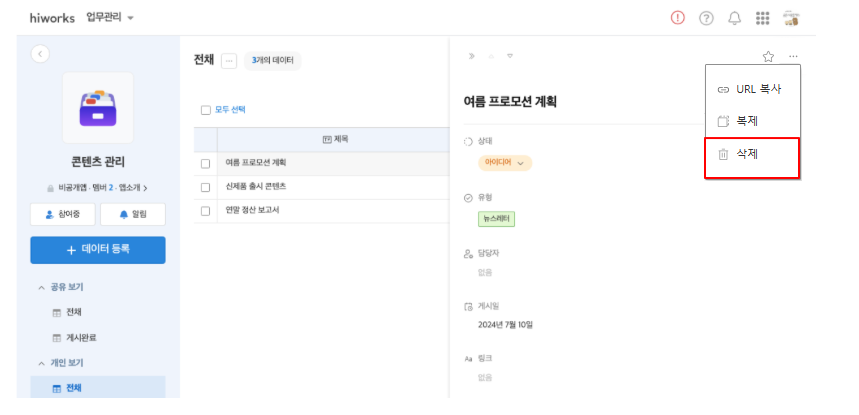Click the more options ellipsis beside 전체
Viewport: 859px width, 415px height.
click(x=229, y=61)
